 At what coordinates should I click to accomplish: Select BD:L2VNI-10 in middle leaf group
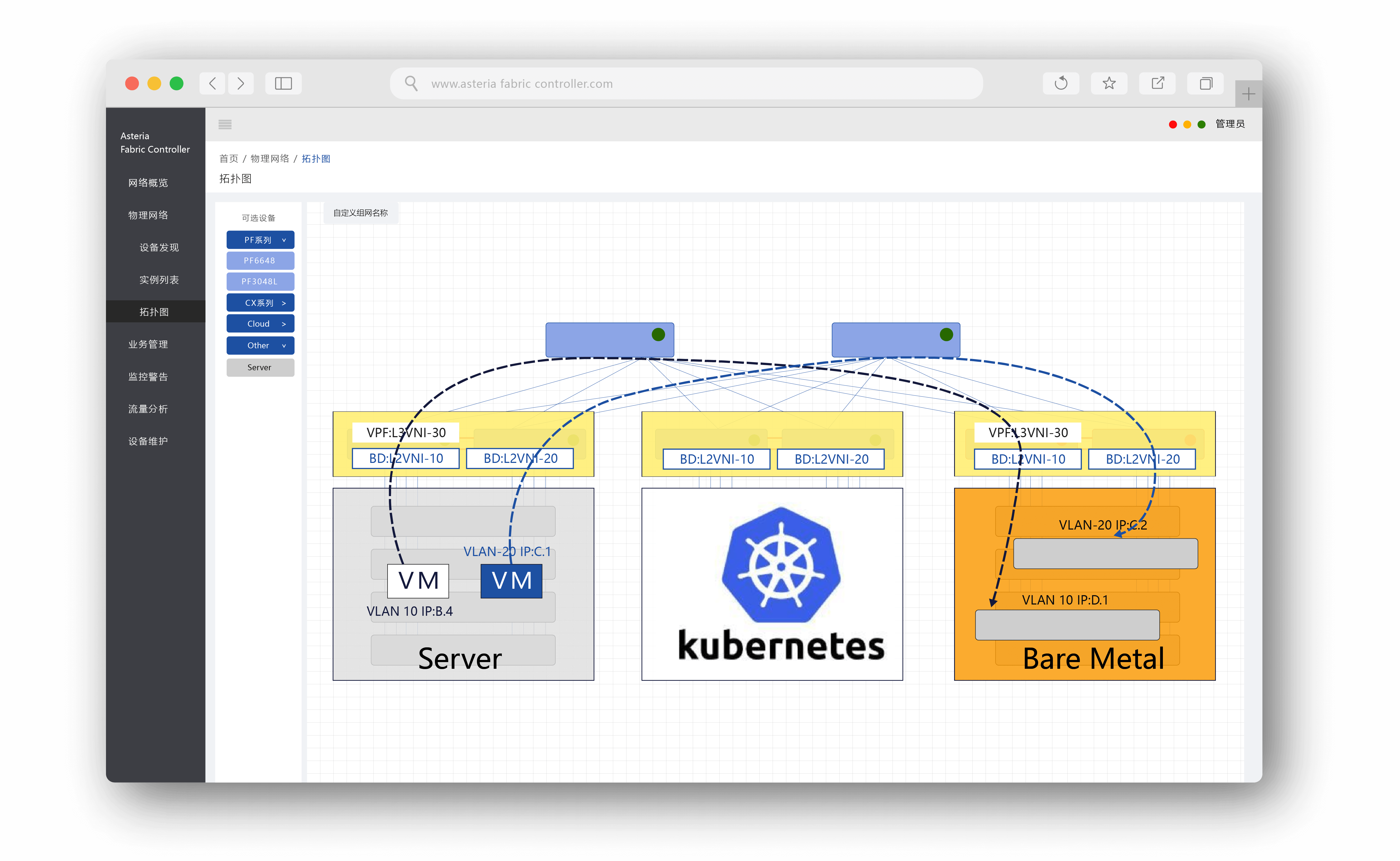[716, 459]
